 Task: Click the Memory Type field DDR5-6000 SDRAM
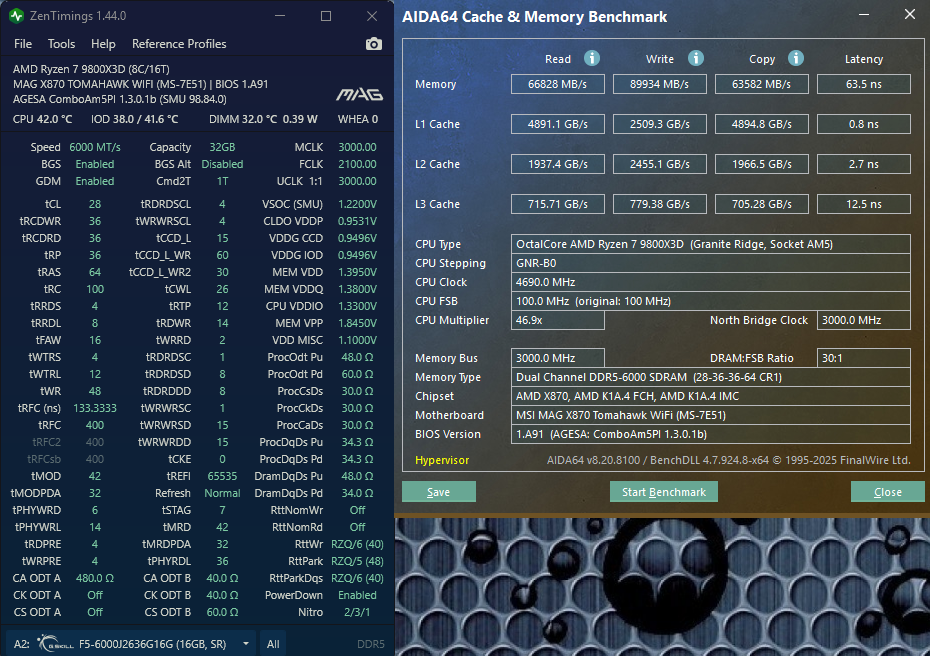[711, 377]
